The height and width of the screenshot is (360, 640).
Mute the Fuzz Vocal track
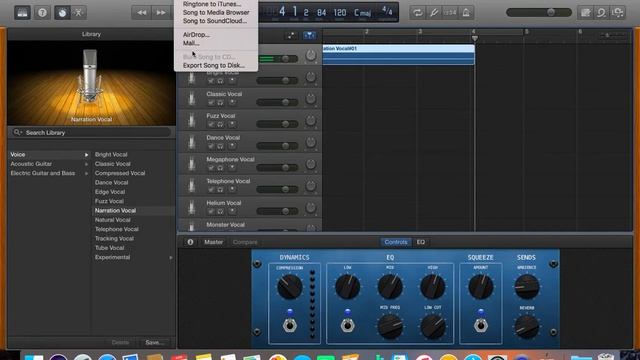pyautogui.click(x=211, y=124)
